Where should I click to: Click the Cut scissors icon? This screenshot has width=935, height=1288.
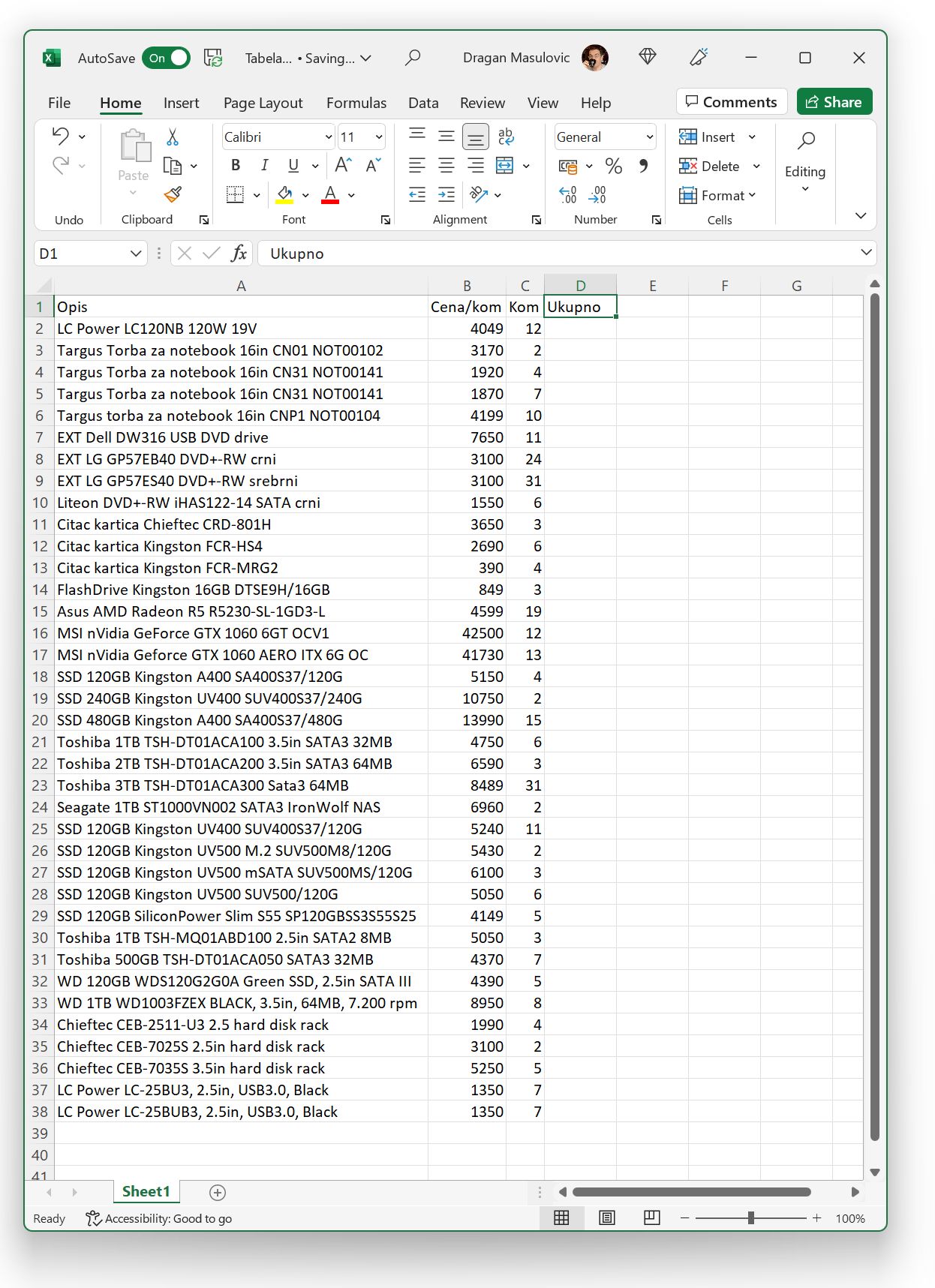click(173, 137)
